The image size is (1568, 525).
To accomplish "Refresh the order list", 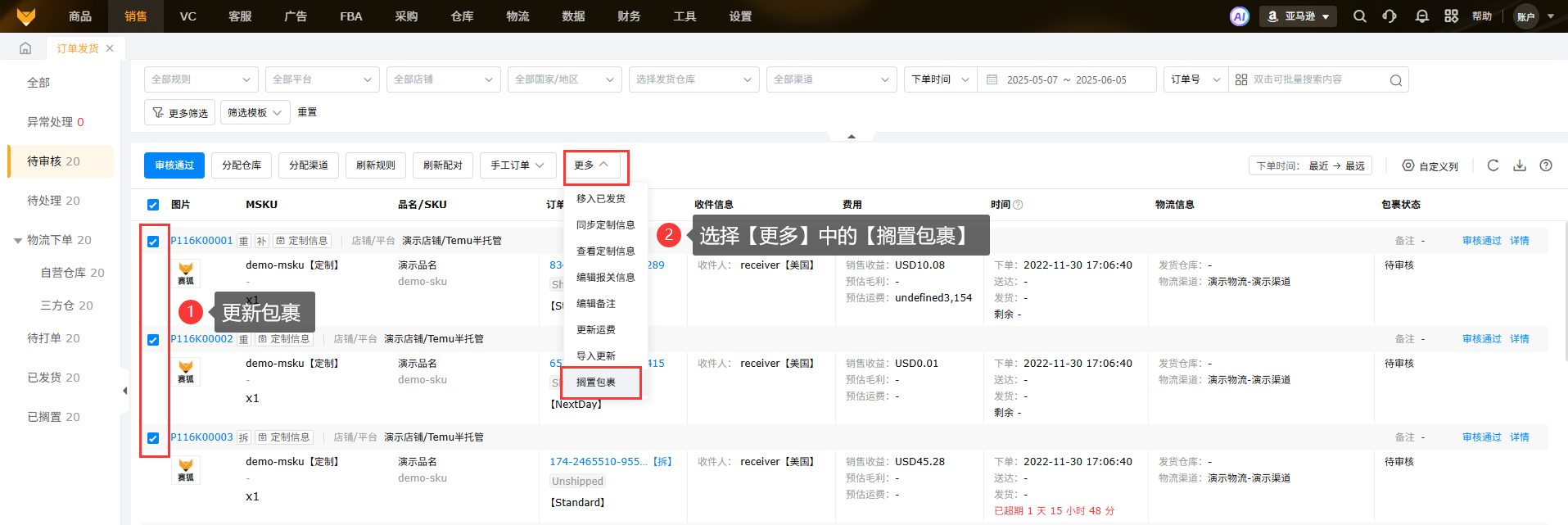I will (x=1493, y=165).
